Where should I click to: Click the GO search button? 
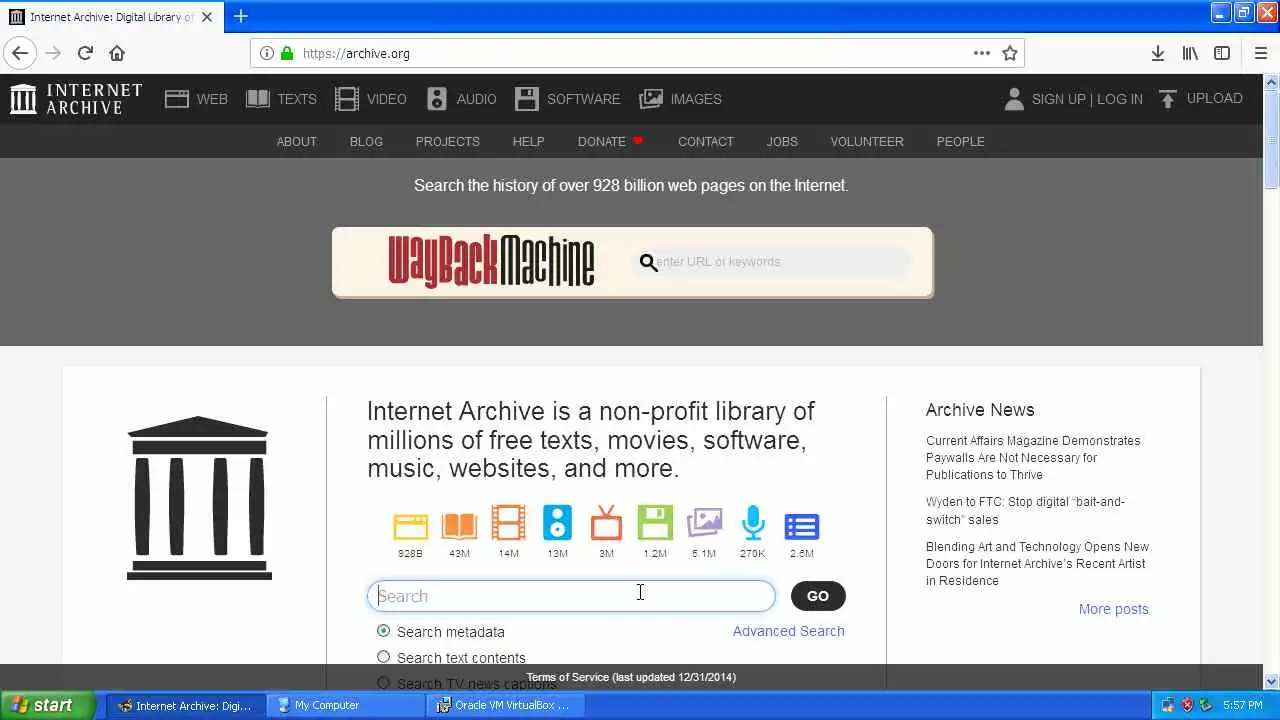pyautogui.click(x=818, y=596)
